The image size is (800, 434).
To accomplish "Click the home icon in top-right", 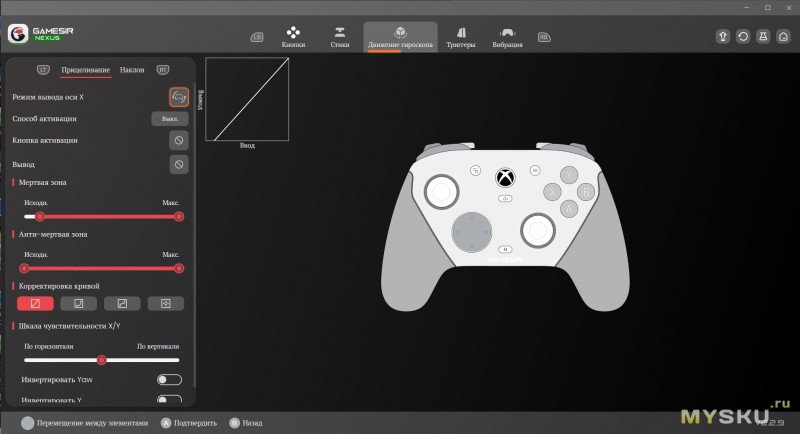I will [x=781, y=36].
